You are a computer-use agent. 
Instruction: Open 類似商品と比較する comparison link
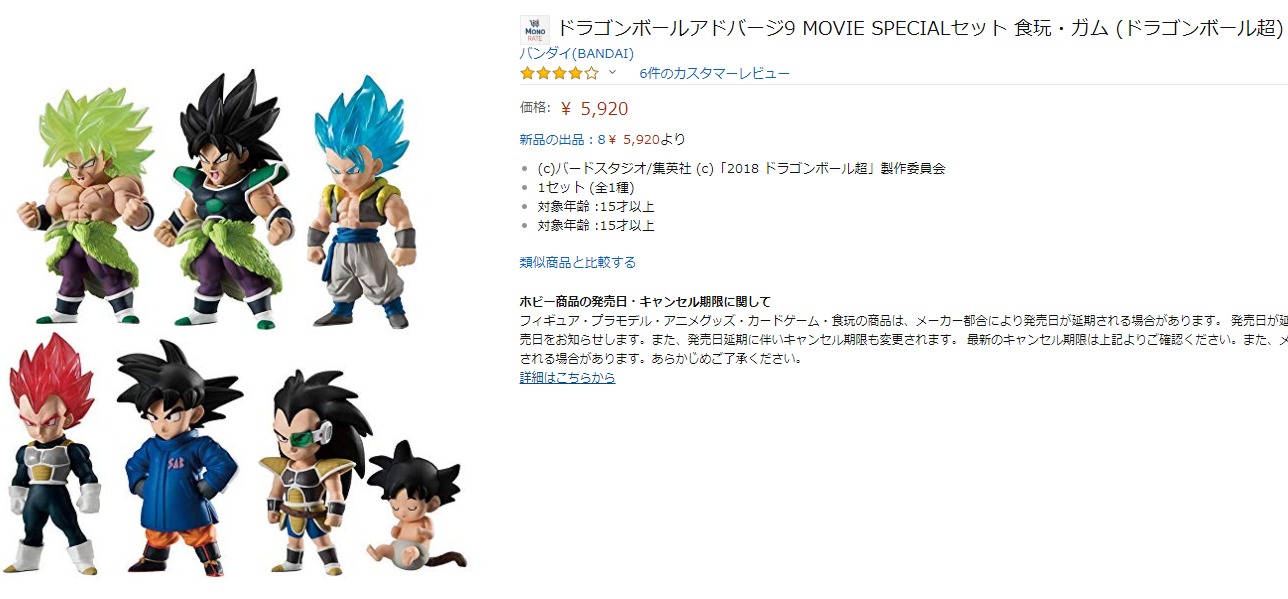(577, 263)
